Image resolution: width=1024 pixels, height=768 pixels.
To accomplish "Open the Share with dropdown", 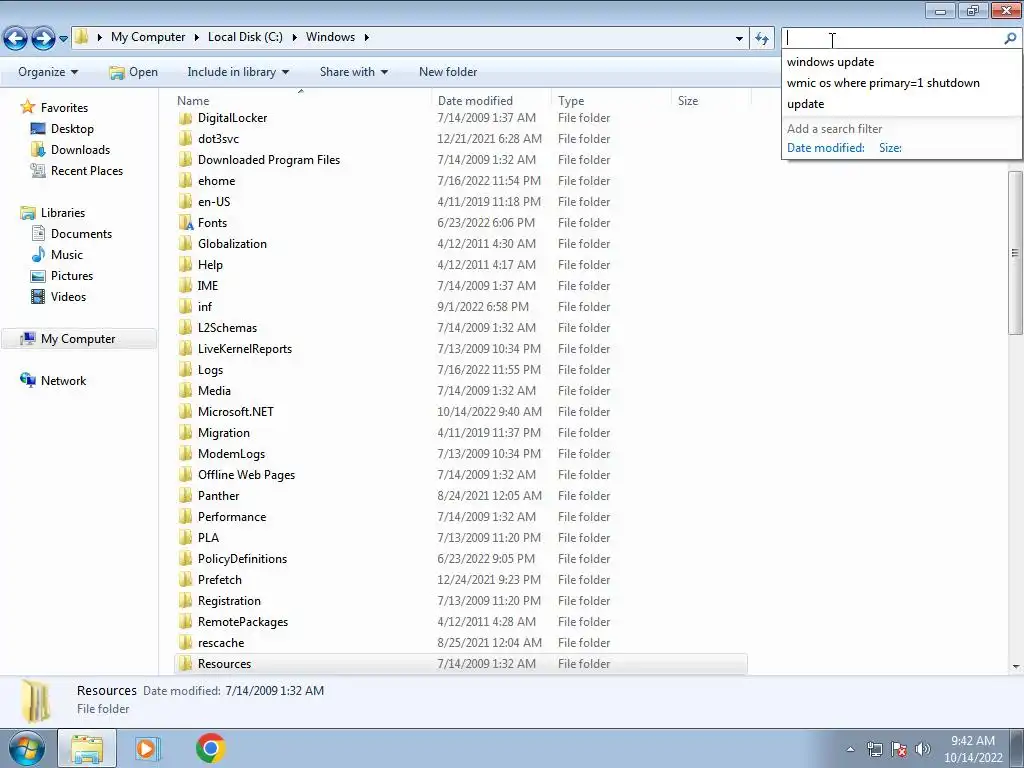I will pyautogui.click(x=353, y=72).
